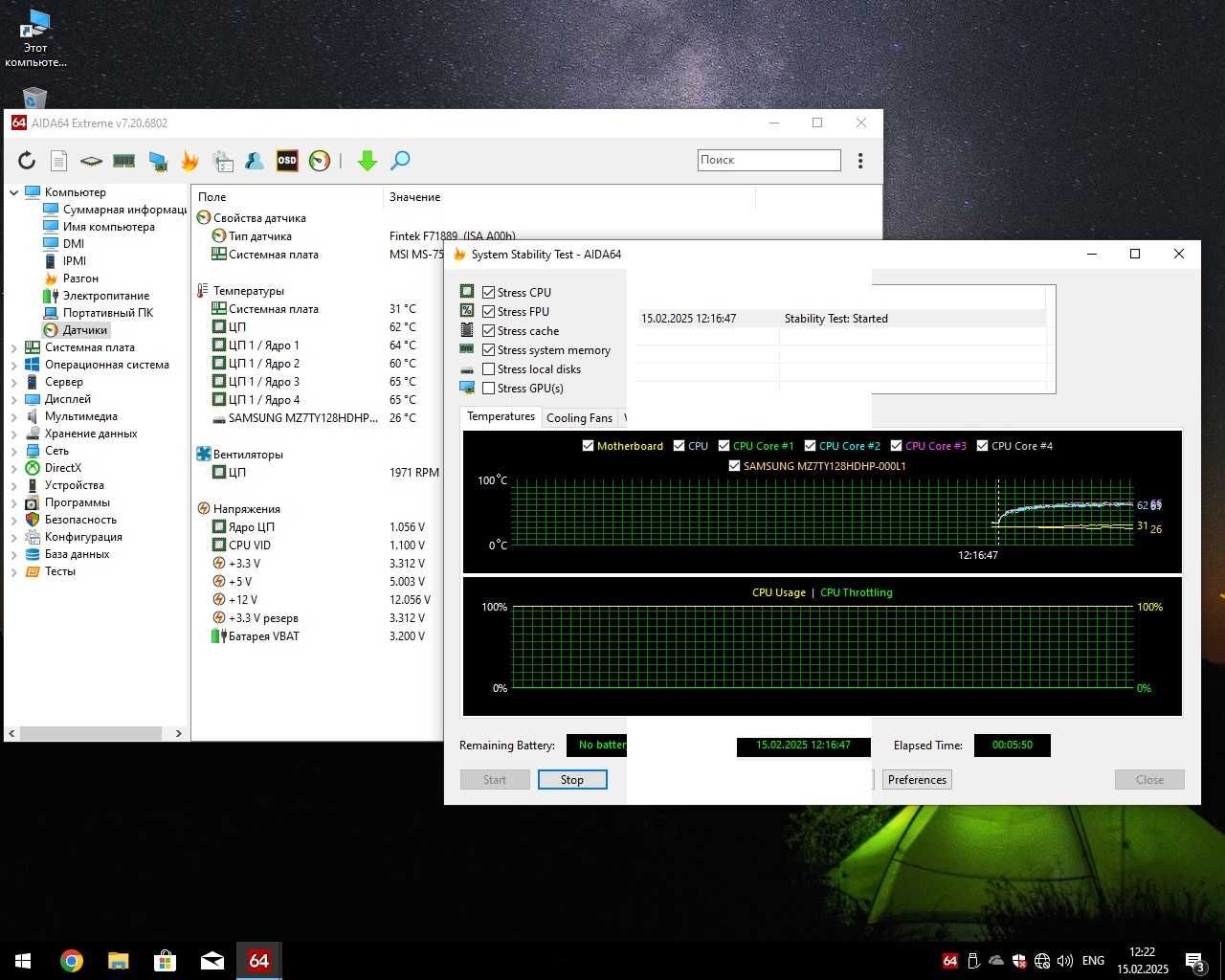Open File Explorer from the taskbar
This screenshot has height=980, width=1225.
coord(118,961)
